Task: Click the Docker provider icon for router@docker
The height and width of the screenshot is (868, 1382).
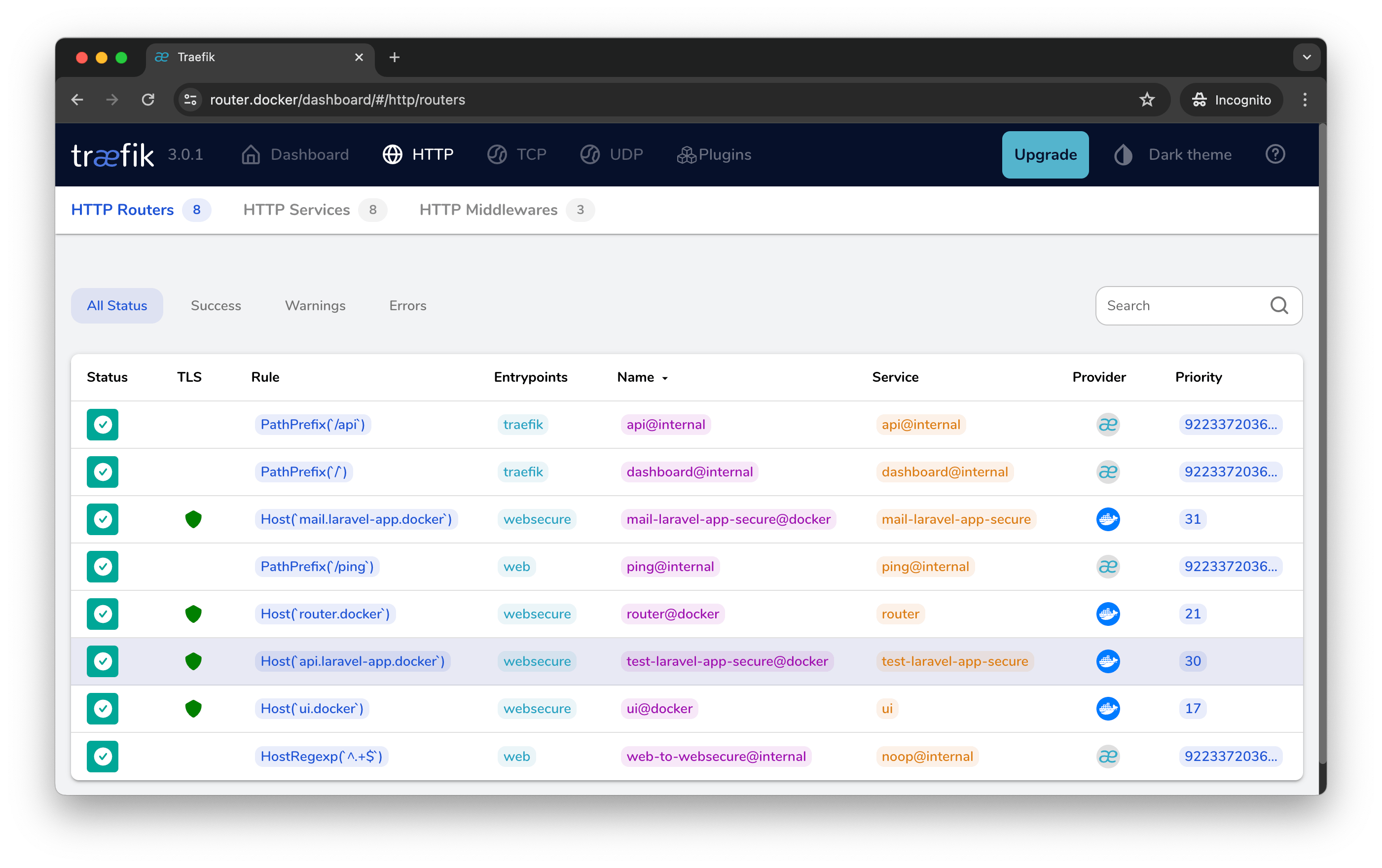Action: pos(1108,614)
